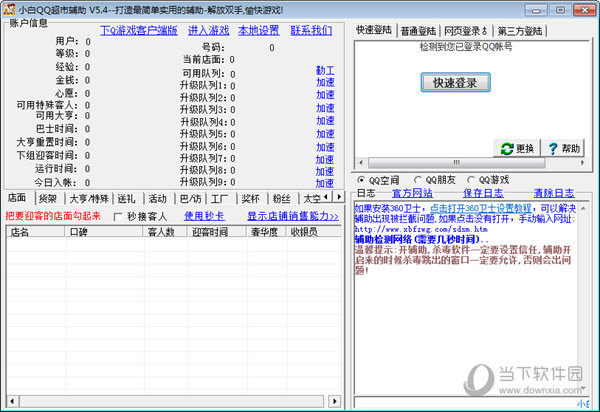The width and height of the screenshot is (600, 412).
Task: Click the 保存日志 link
Action: click(483, 193)
